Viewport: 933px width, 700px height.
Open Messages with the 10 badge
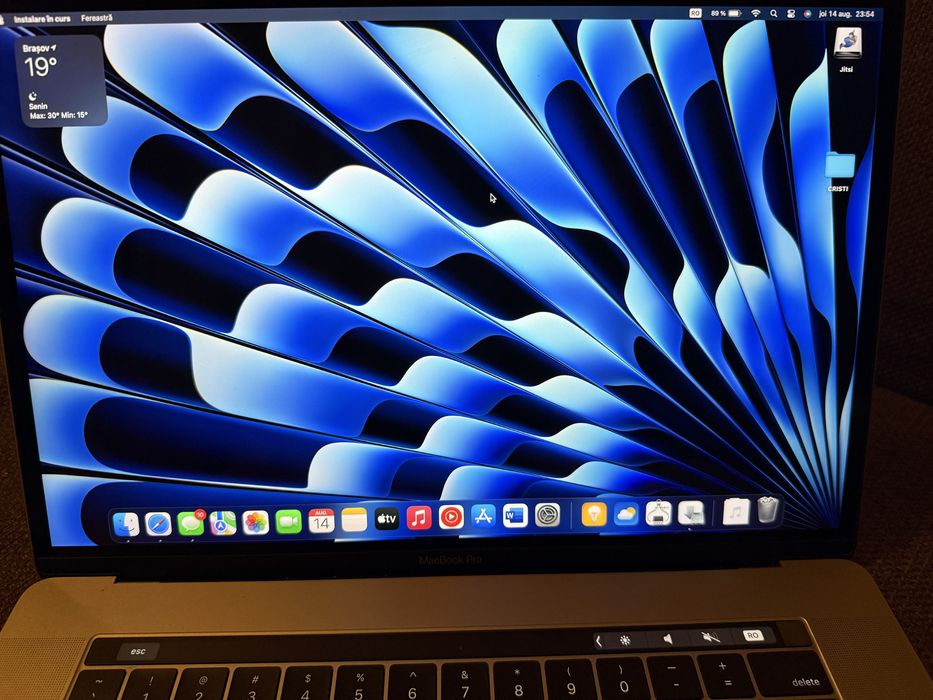[x=190, y=523]
